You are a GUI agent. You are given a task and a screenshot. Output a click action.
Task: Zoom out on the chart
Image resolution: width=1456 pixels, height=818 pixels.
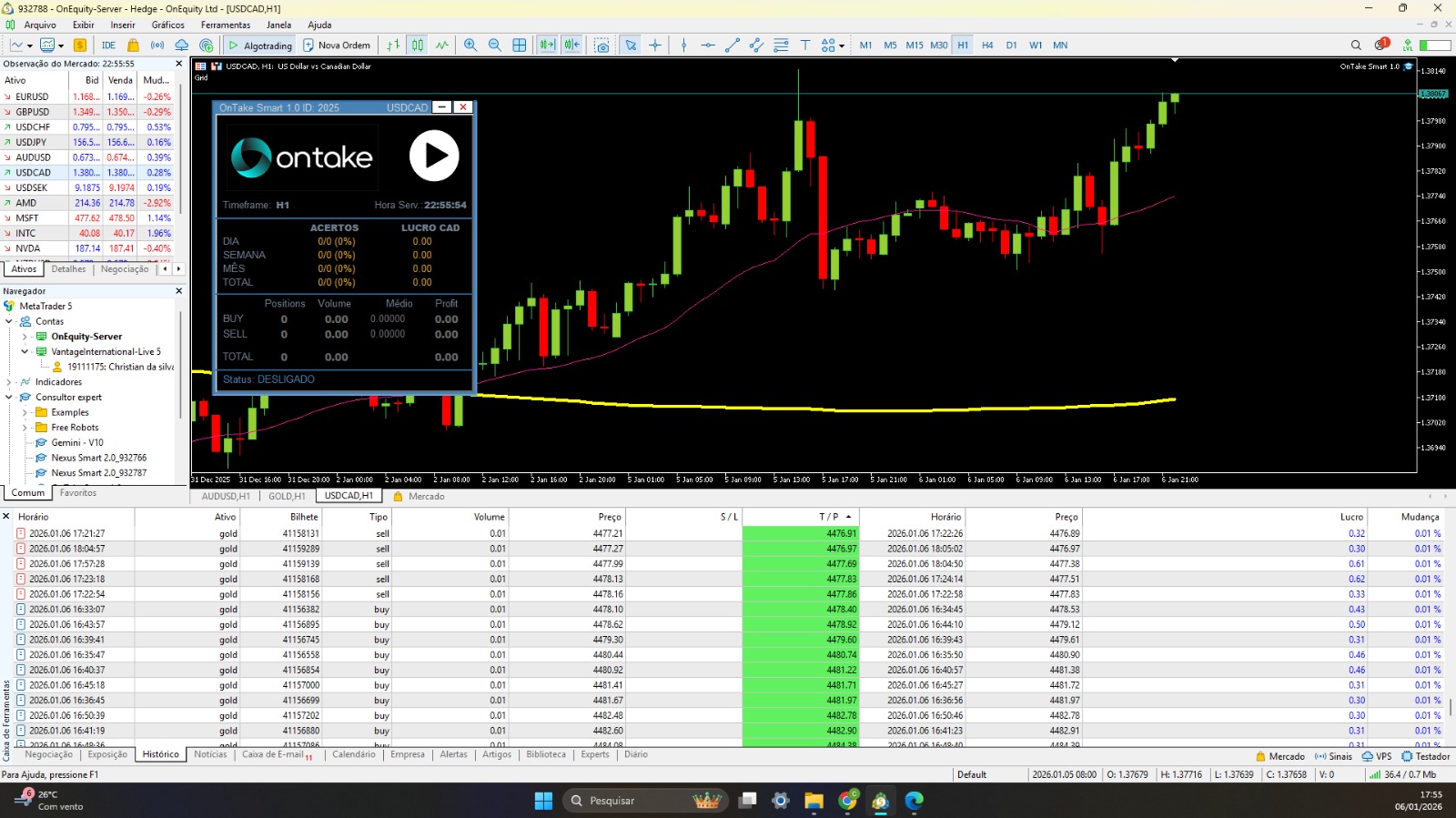point(495,45)
